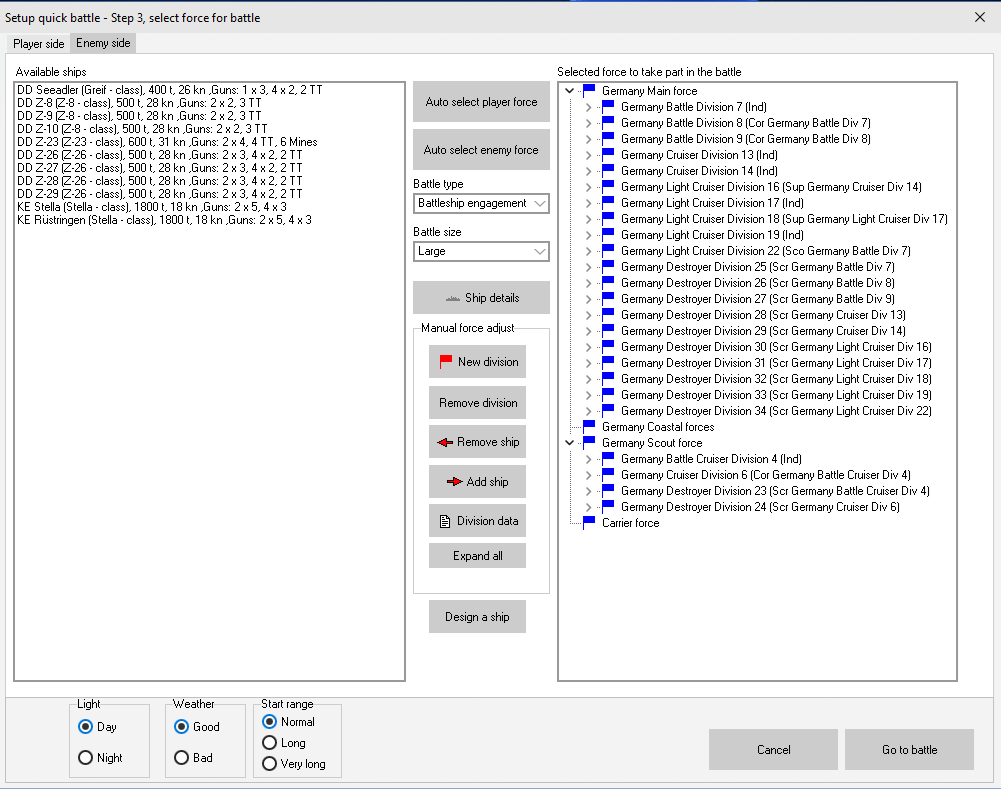Select Day light option
Viewport: 1001px width, 789px height.
coord(86,726)
